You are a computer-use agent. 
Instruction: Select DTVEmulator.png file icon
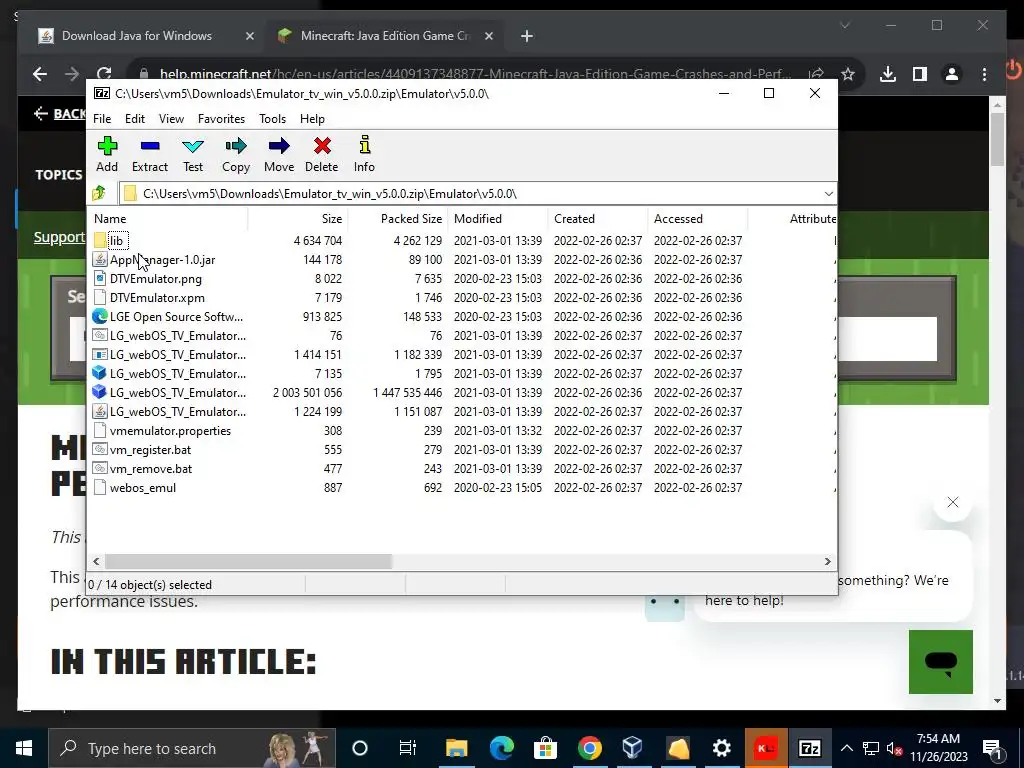point(99,278)
